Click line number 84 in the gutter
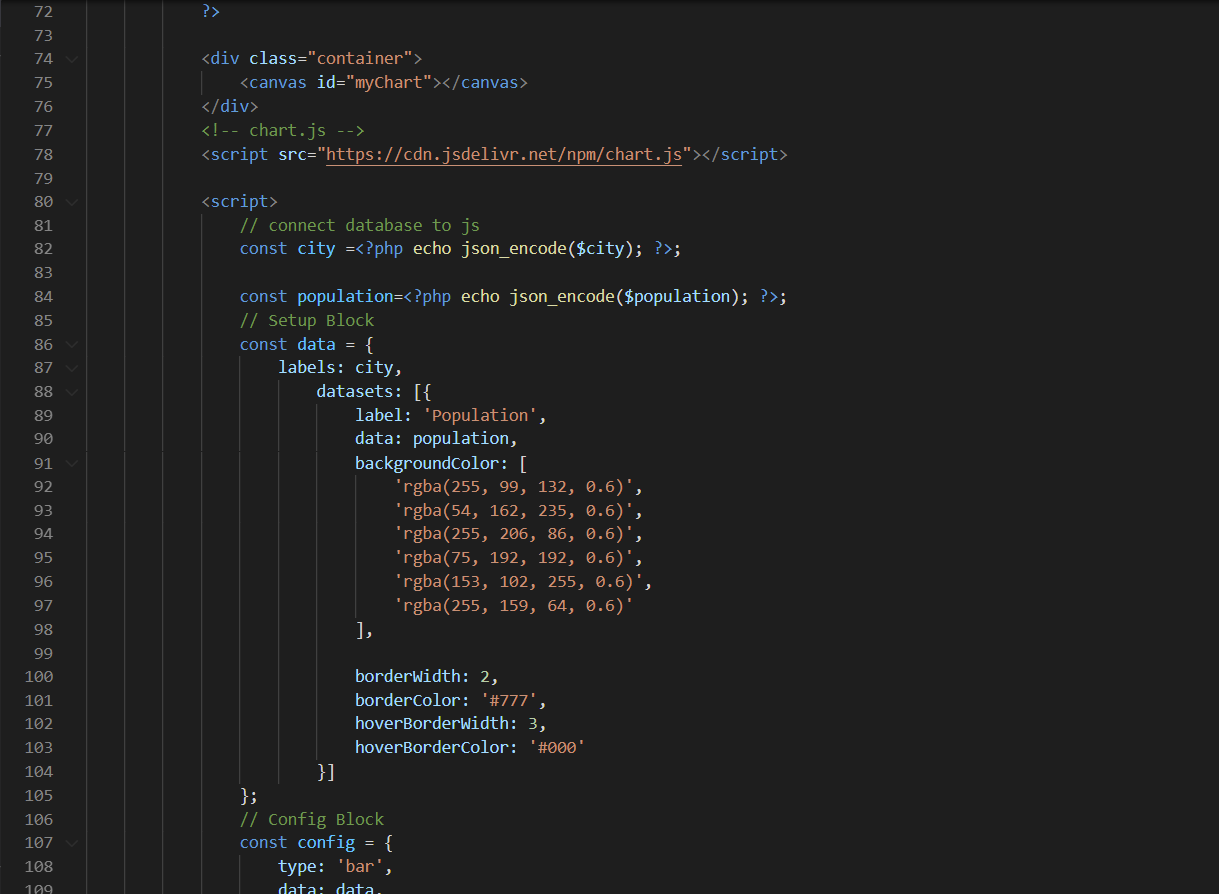Screen dimensions: 1219x894 tap(42, 296)
